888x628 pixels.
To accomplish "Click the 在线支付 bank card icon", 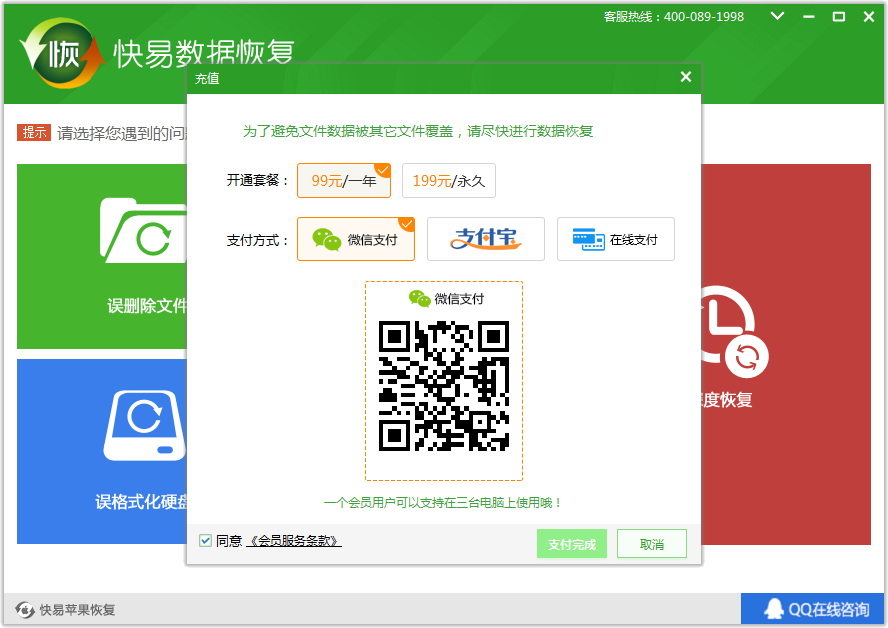I will [x=588, y=239].
